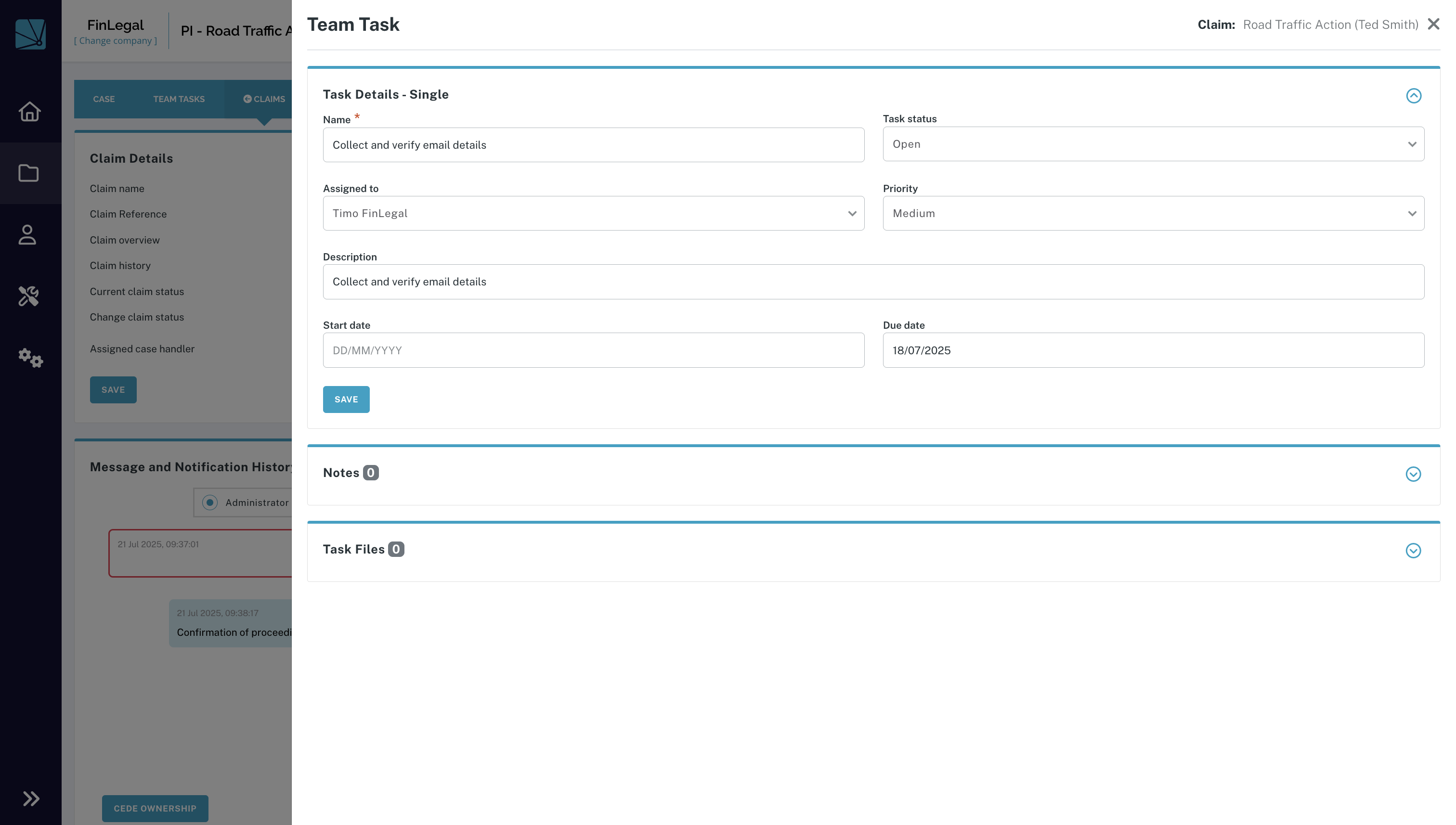Screen dimensions: 1456x825
Task: Open the Priority dropdown showing Medium
Action: coord(1153,213)
